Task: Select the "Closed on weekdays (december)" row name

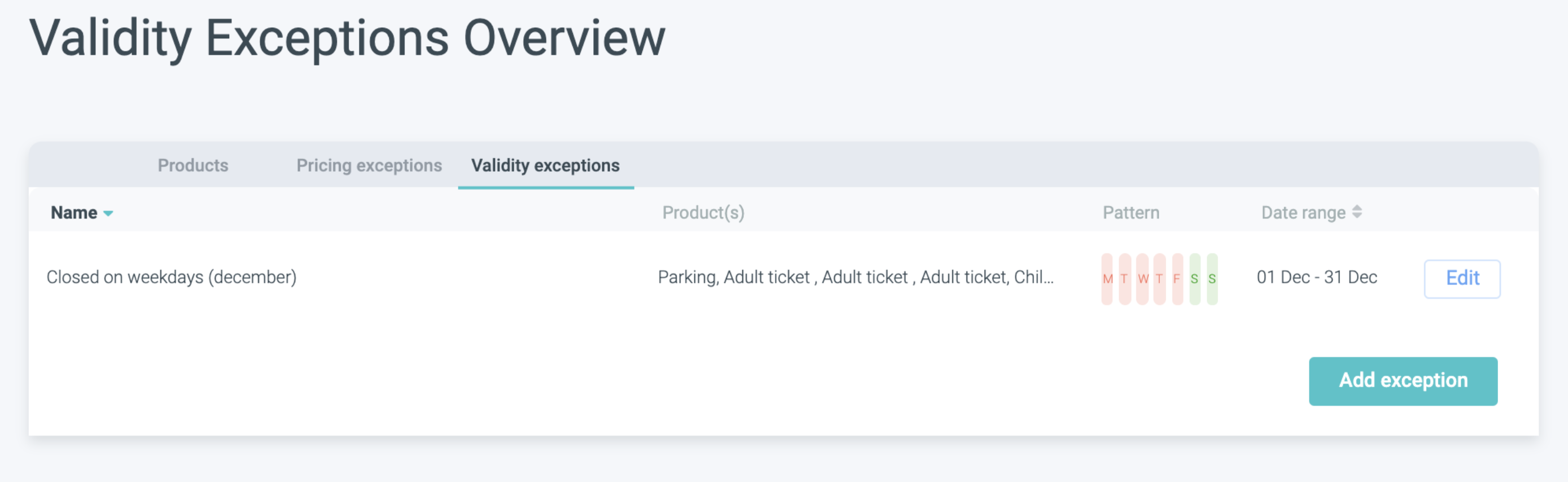Action: [x=172, y=278]
